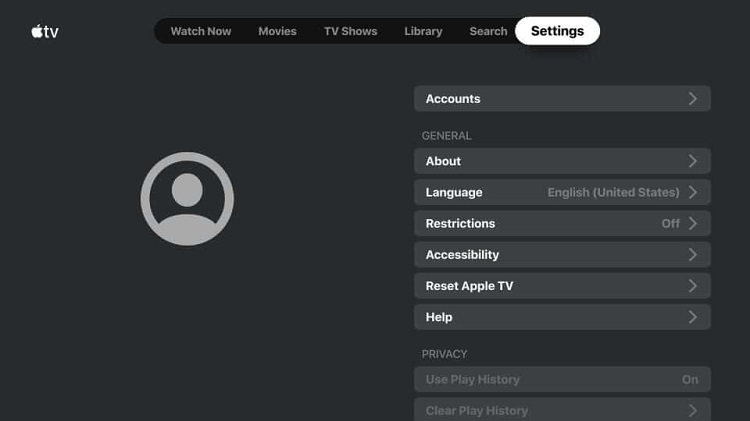The width and height of the screenshot is (750, 421).
Task: Select the user profile avatar icon
Action: click(x=187, y=199)
